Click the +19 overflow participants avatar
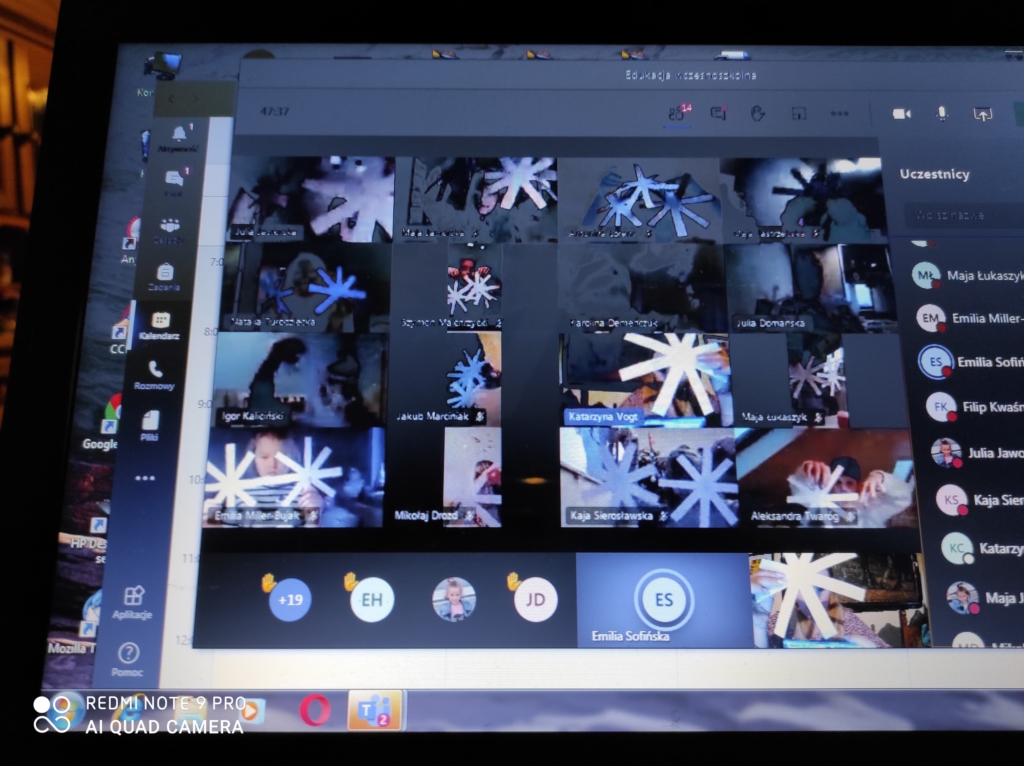Viewport: 1024px width, 766px height. [290, 599]
